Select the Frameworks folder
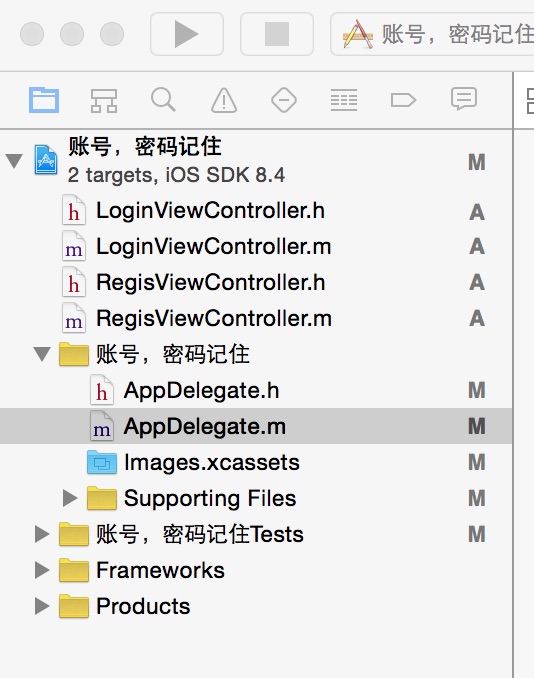The height and width of the screenshot is (678, 534). coord(256,570)
